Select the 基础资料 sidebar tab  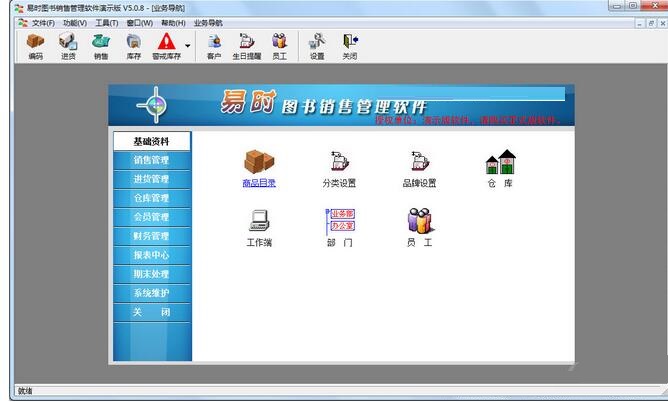[x=152, y=141]
